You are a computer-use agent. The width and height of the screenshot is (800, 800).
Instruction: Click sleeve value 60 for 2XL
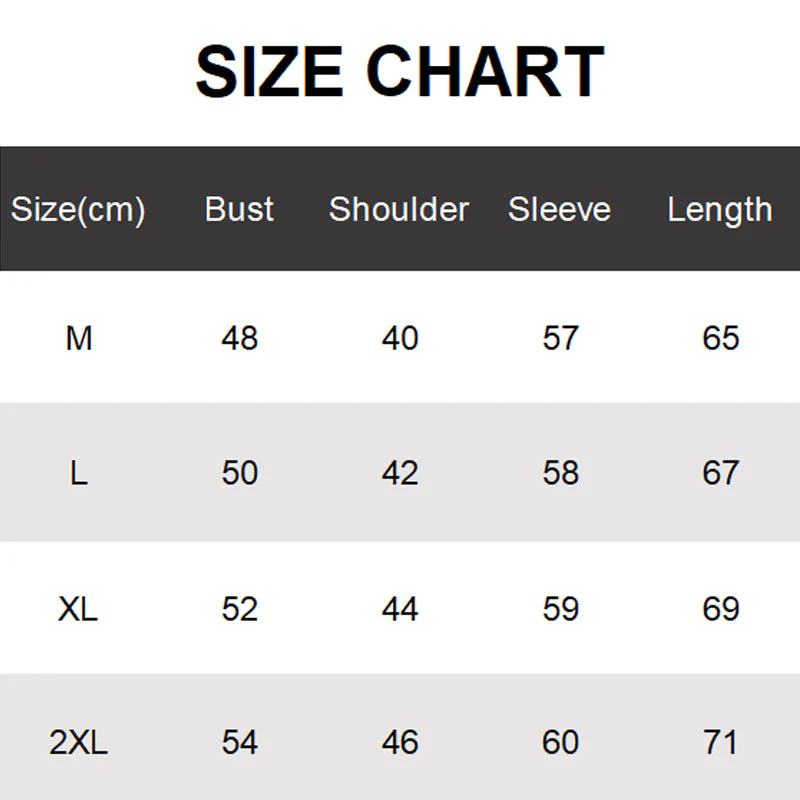point(560,742)
